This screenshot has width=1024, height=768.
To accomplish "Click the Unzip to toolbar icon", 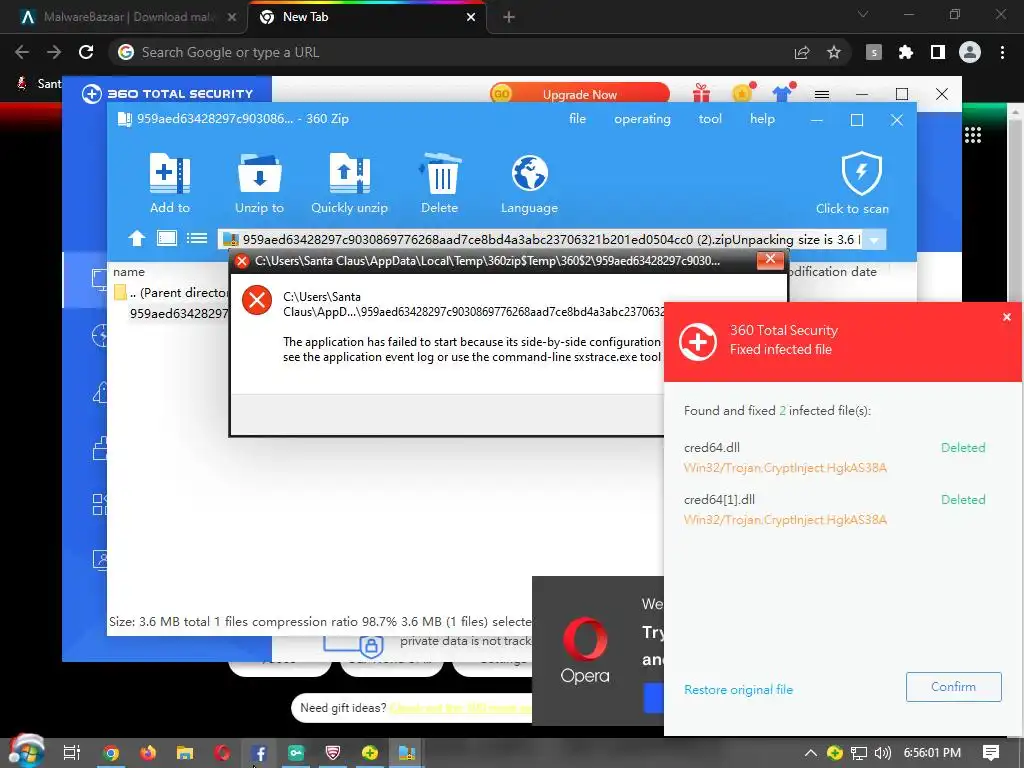I will coord(259,184).
